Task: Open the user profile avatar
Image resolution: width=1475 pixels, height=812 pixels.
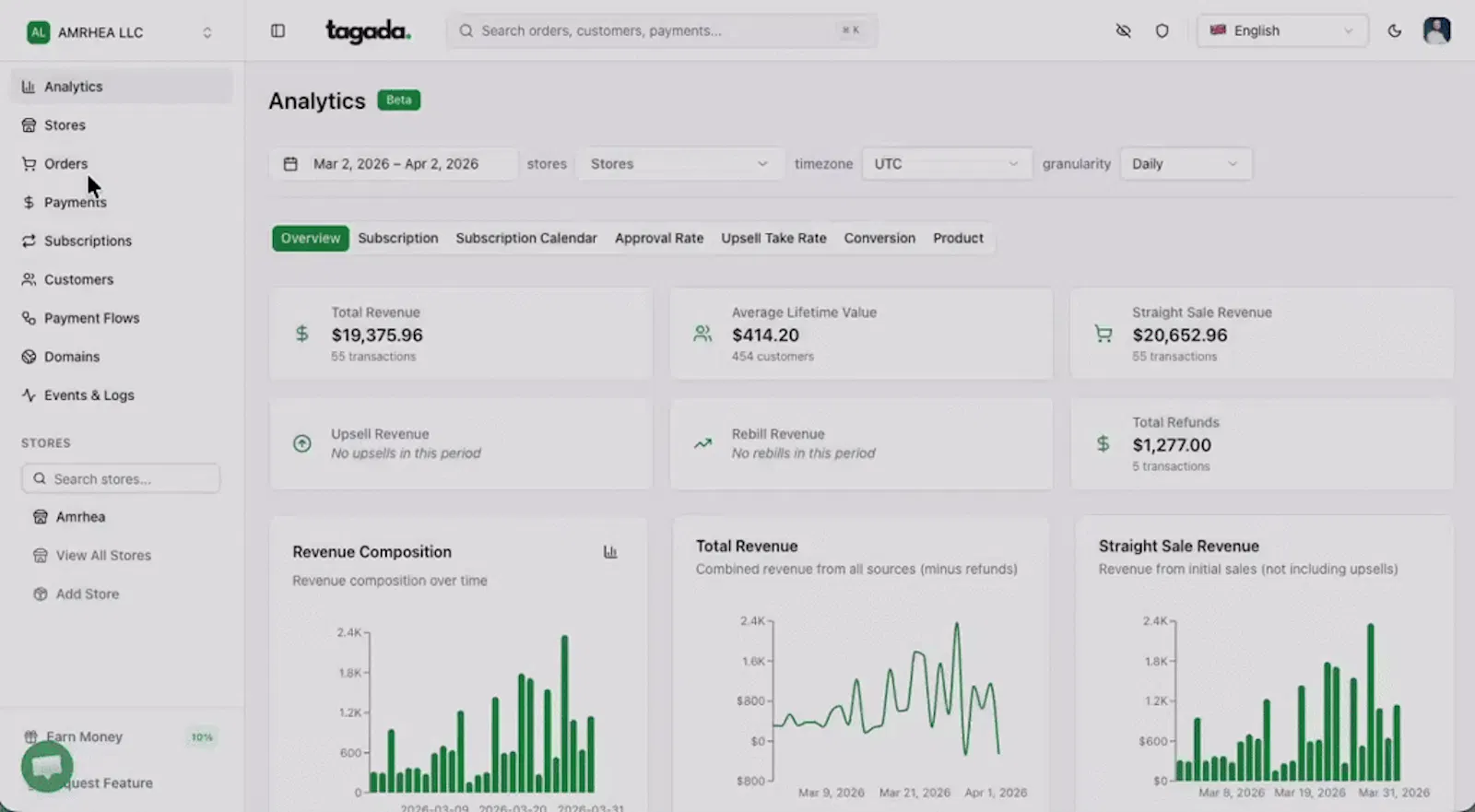Action: click(1436, 30)
